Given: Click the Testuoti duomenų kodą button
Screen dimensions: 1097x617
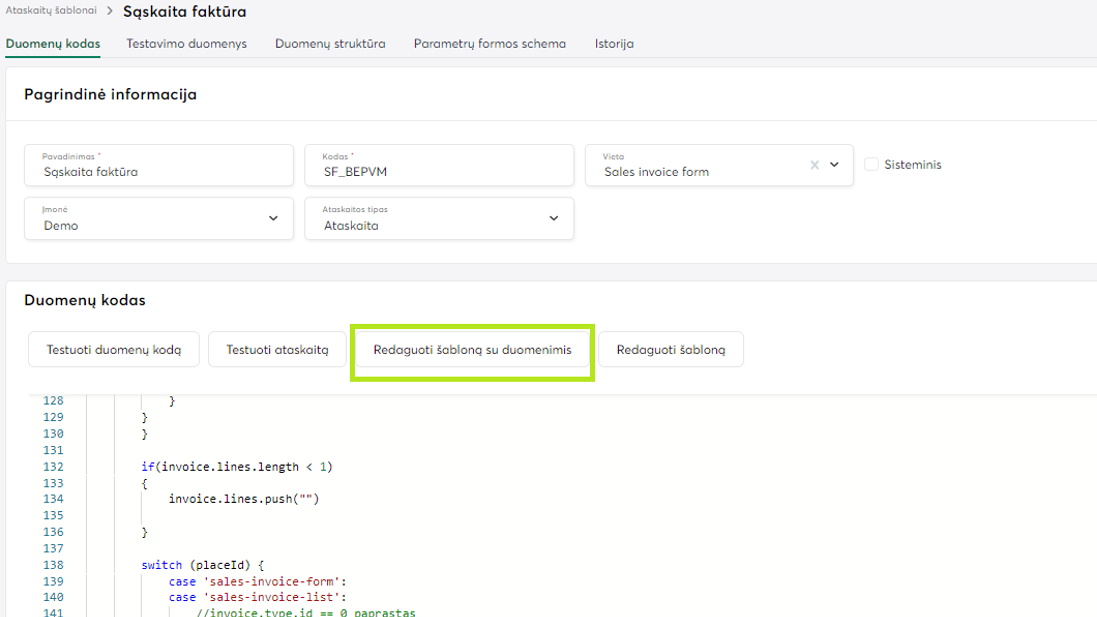Looking at the screenshot, I should 114,350.
